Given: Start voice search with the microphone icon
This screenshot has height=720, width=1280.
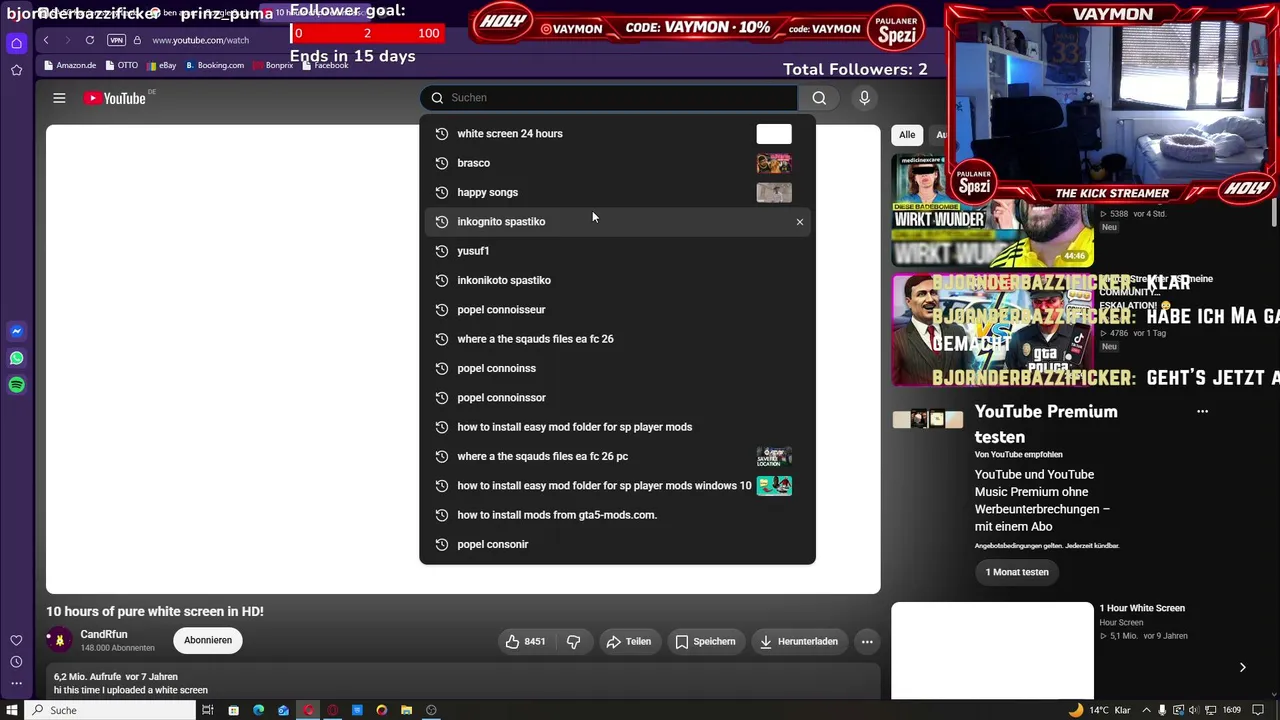Looking at the screenshot, I should coord(865,98).
